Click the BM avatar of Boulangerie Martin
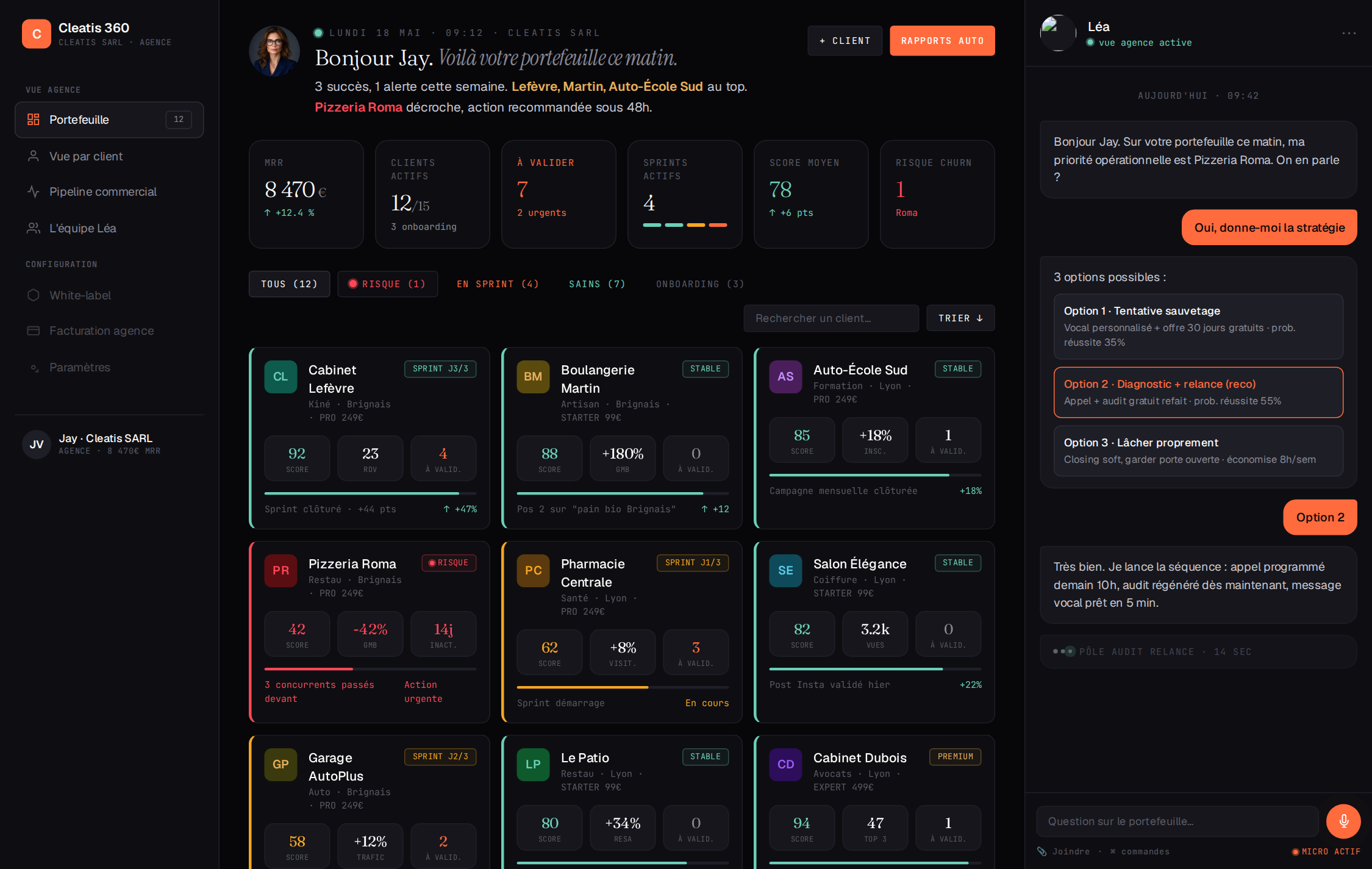Image resolution: width=1372 pixels, height=869 pixels. (x=533, y=376)
